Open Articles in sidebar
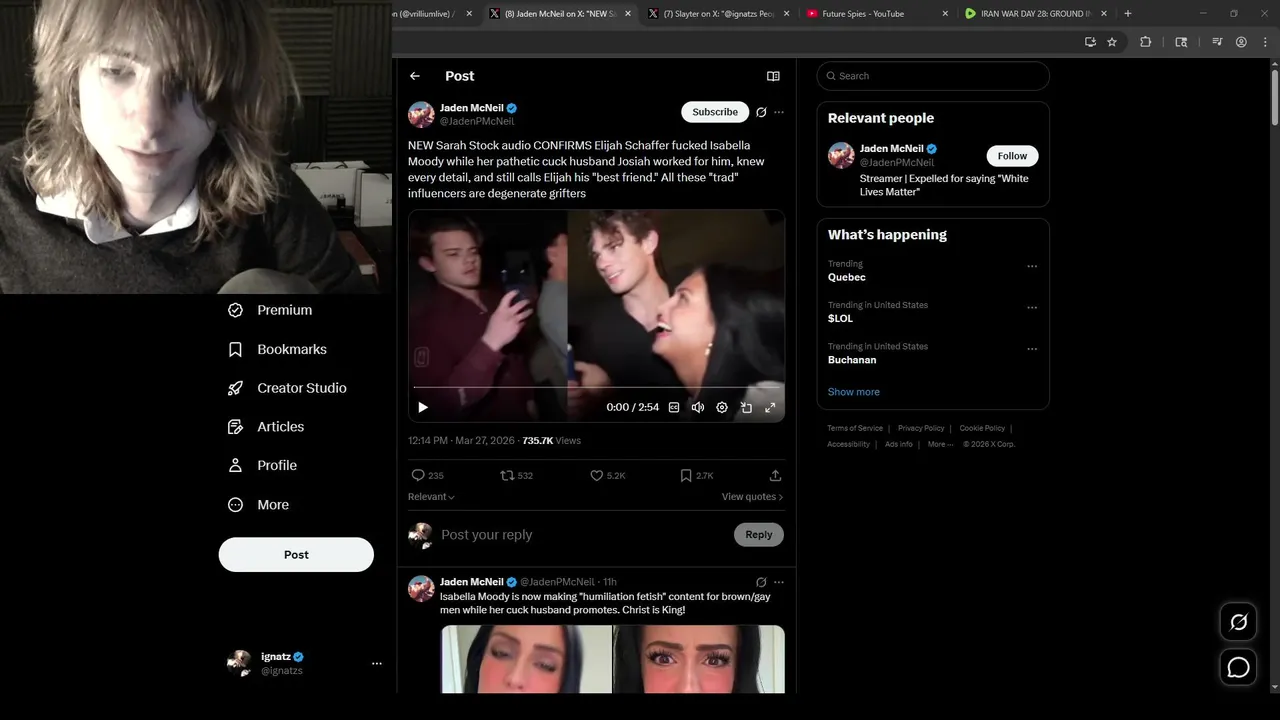Screen dimensions: 1280x720 266,427
